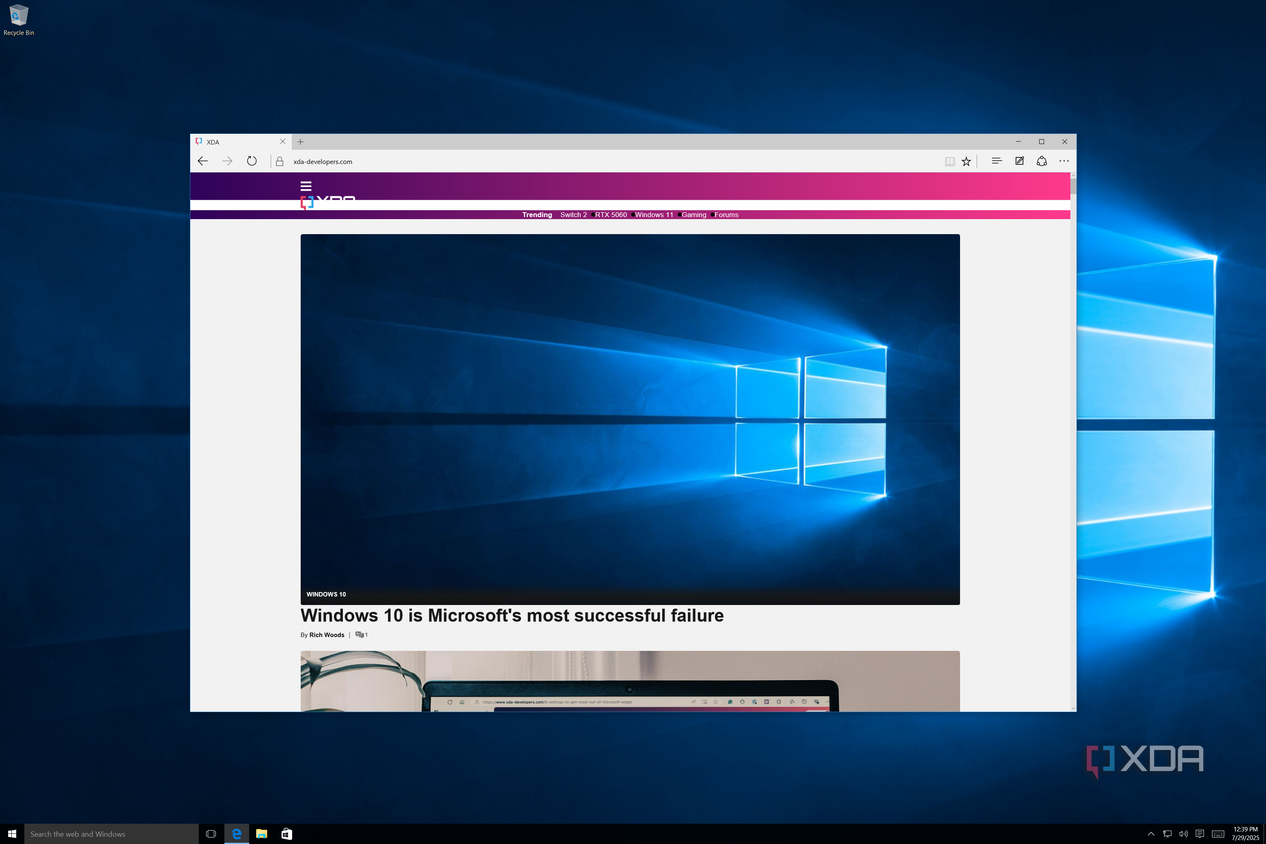Make a Web Note
Screen dimensions: 1266x844
click(1019, 161)
